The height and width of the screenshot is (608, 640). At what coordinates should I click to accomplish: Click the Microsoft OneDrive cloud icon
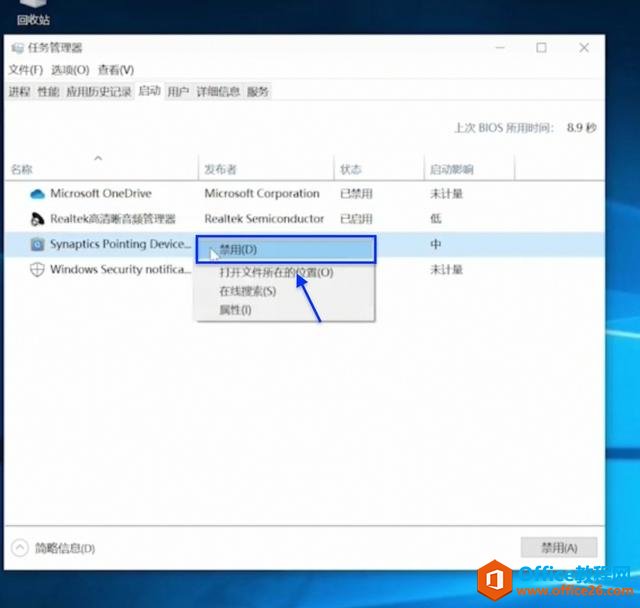(x=37, y=194)
